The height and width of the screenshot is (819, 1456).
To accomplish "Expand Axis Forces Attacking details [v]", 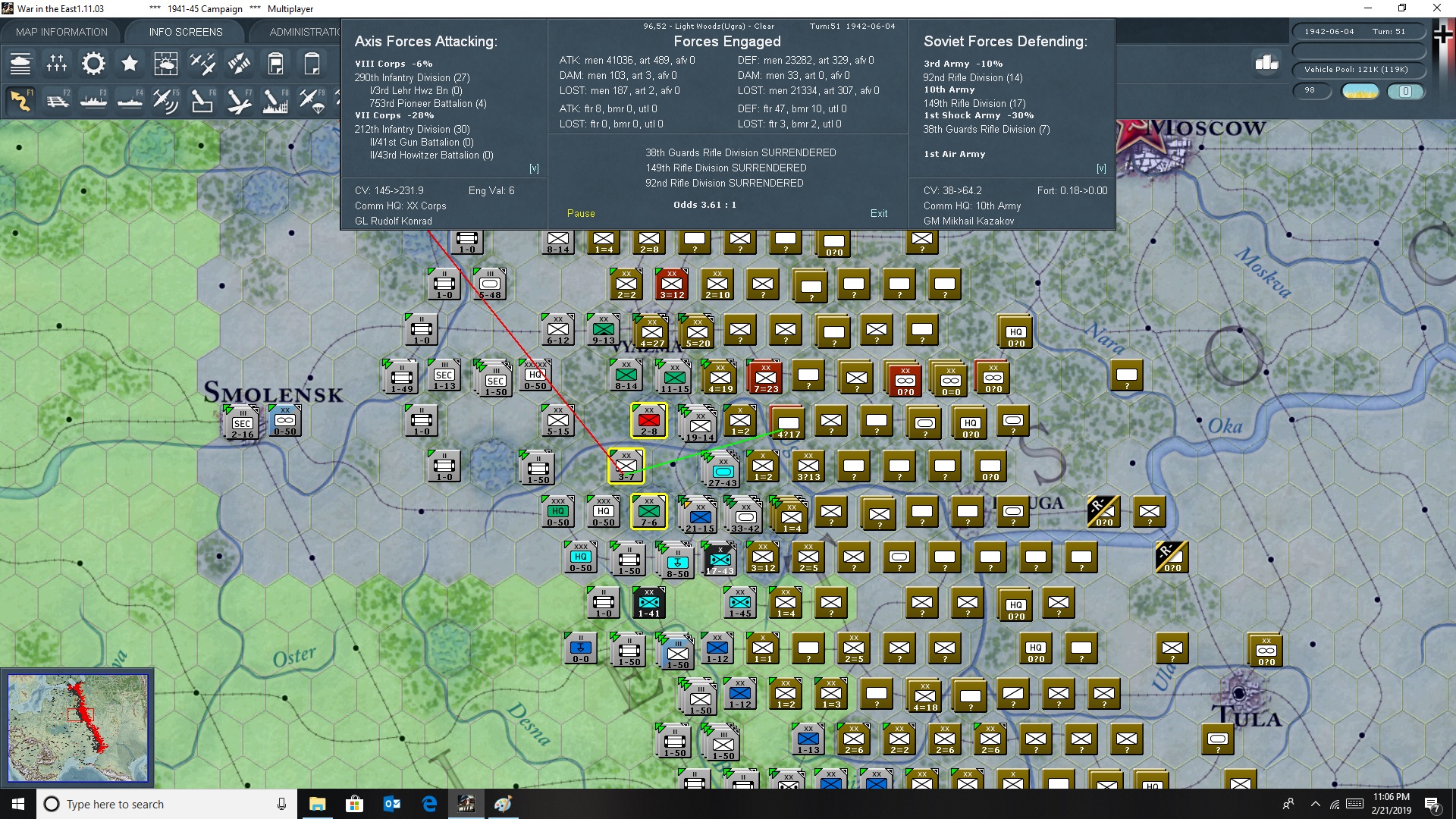I will click(534, 168).
